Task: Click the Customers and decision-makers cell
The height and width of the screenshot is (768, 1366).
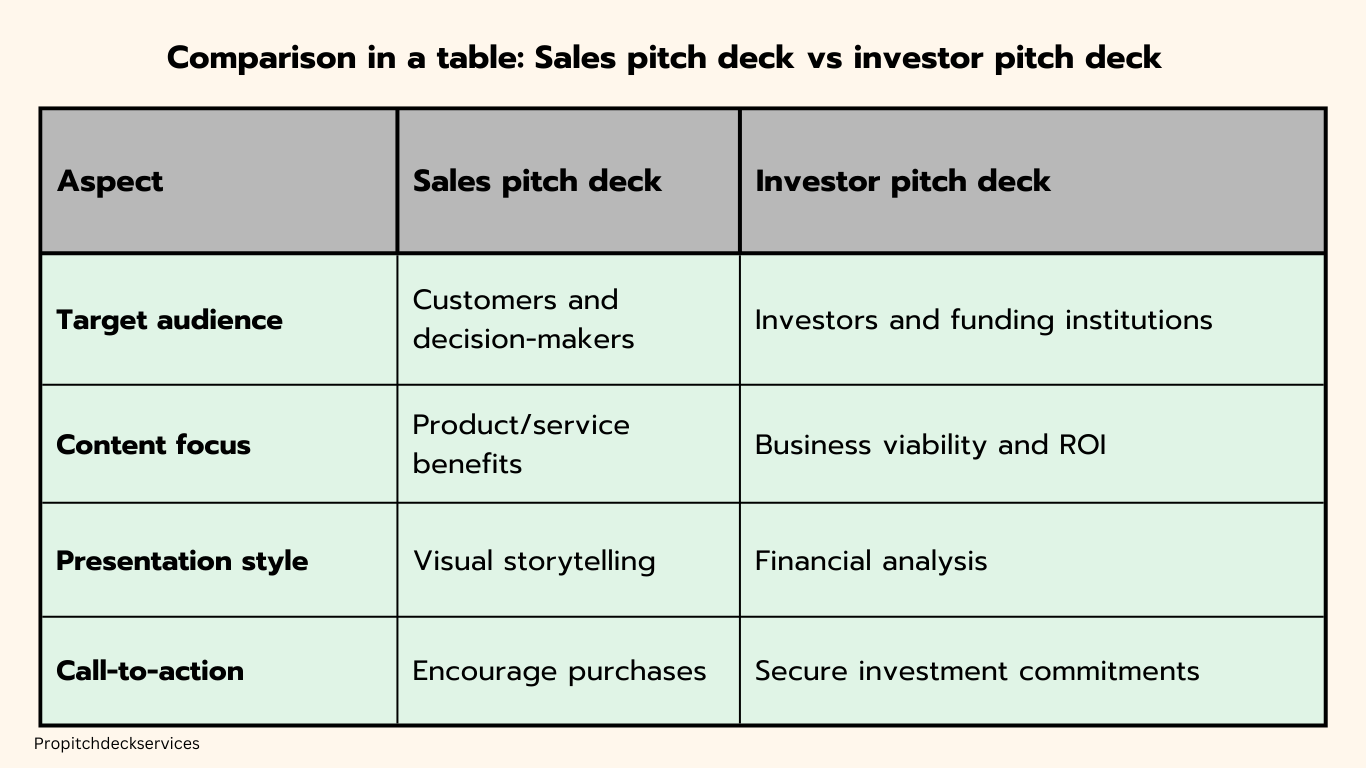Action: (x=523, y=319)
